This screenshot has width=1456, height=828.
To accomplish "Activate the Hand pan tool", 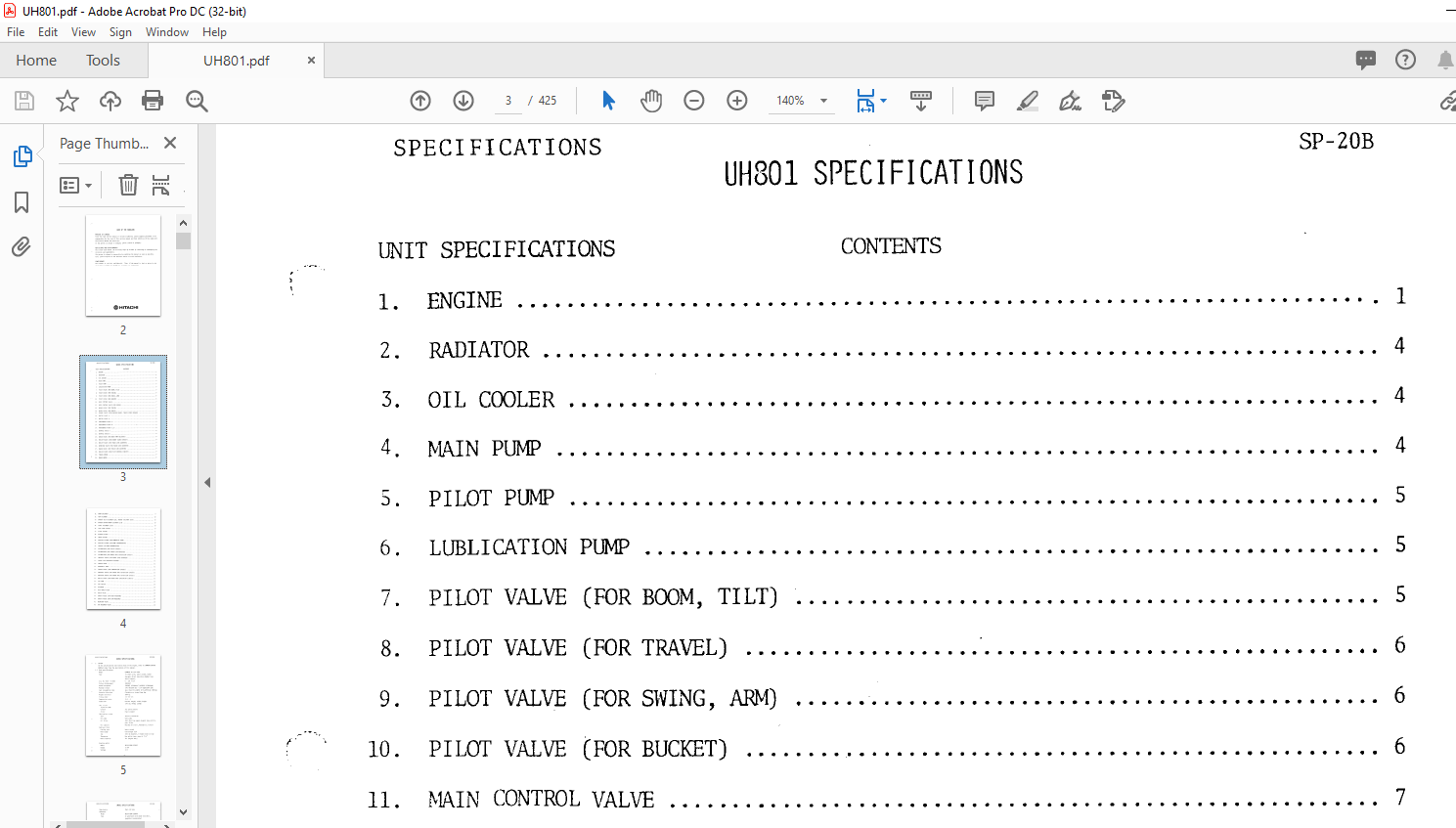I will point(651,101).
